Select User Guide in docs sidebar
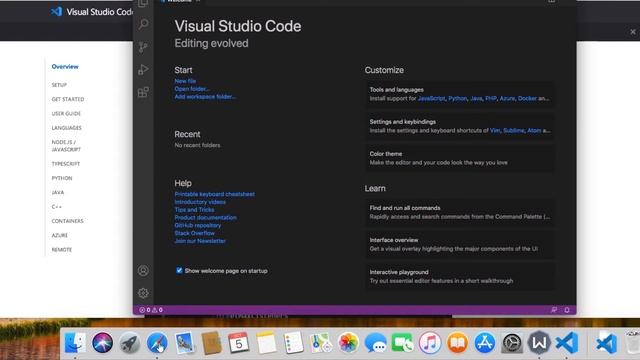Viewport: 640px width, 360px height. [x=66, y=113]
